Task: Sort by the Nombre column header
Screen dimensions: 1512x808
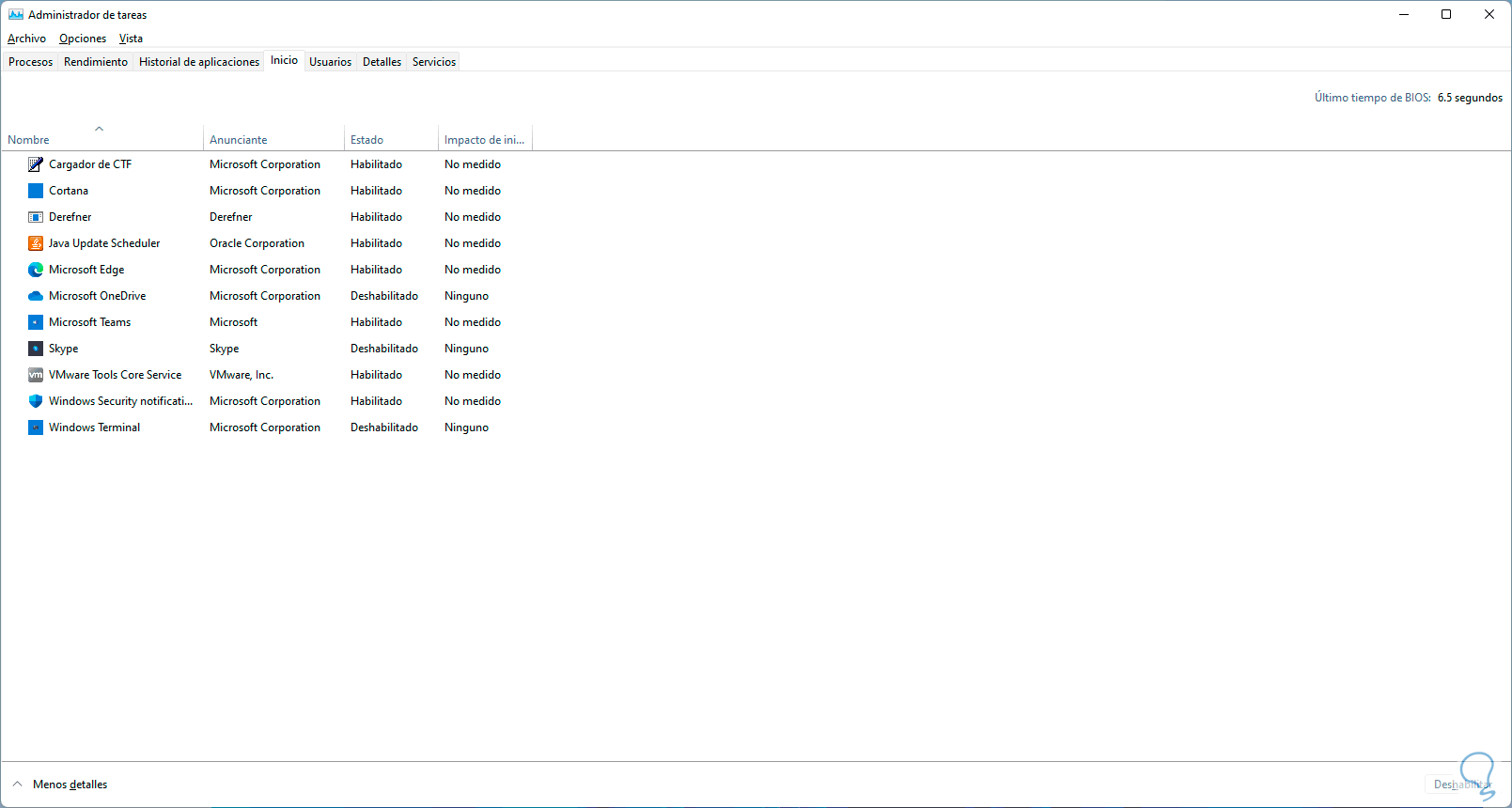Action: pyautogui.click(x=101, y=138)
